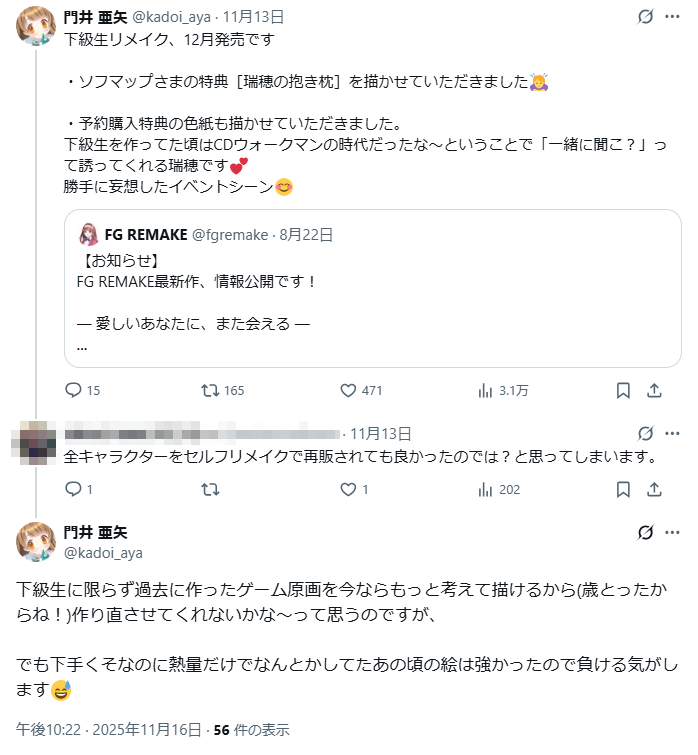Reply to the blurred user's comment

pyautogui.click(x=73, y=489)
